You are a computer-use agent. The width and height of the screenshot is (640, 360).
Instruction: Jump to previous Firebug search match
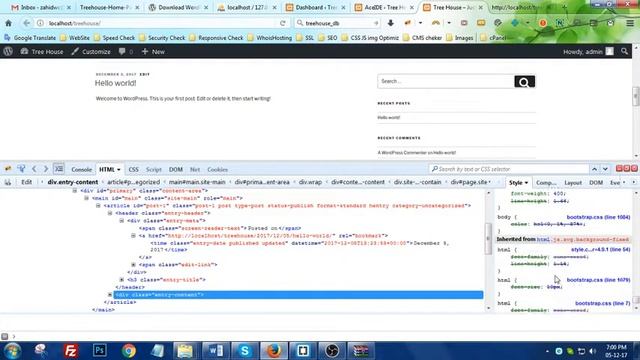click(x=594, y=169)
